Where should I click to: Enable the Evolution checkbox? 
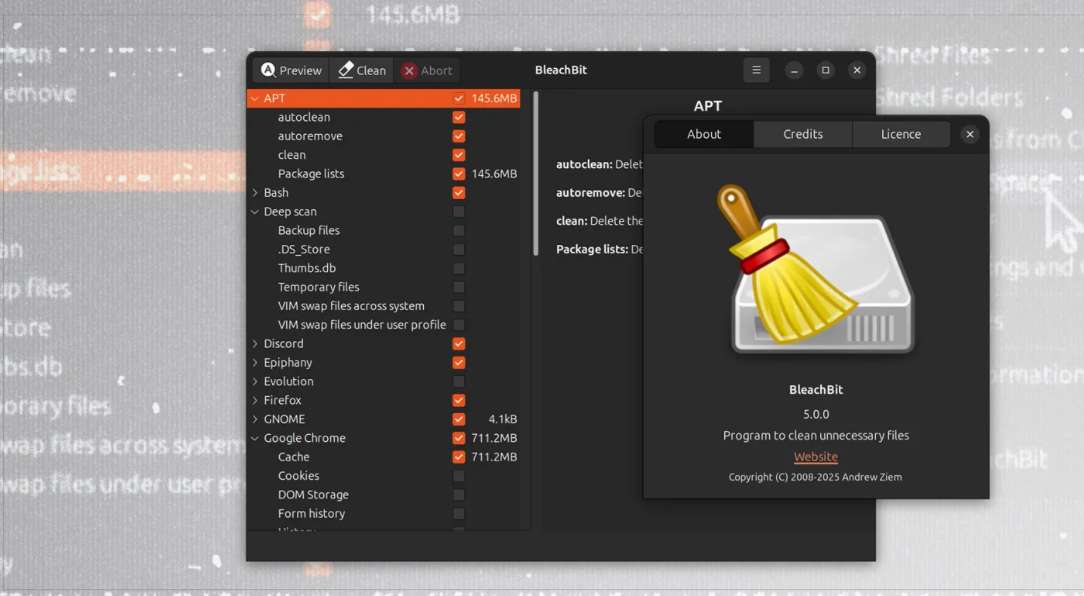pos(459,381)
